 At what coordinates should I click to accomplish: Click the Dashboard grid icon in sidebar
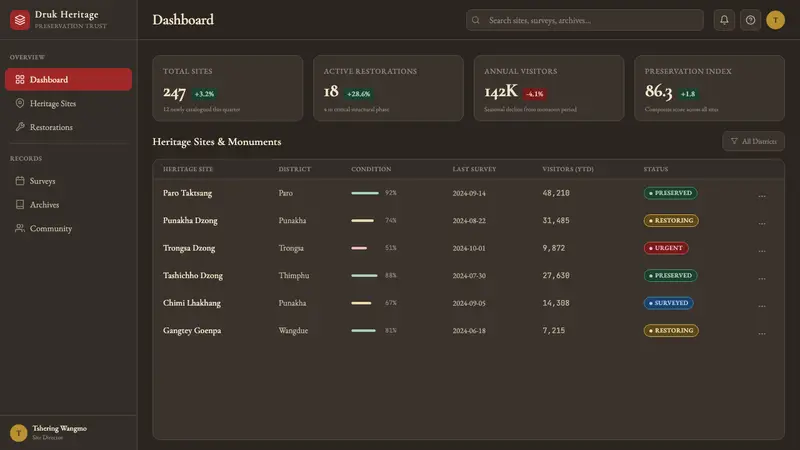coord(20,80)
